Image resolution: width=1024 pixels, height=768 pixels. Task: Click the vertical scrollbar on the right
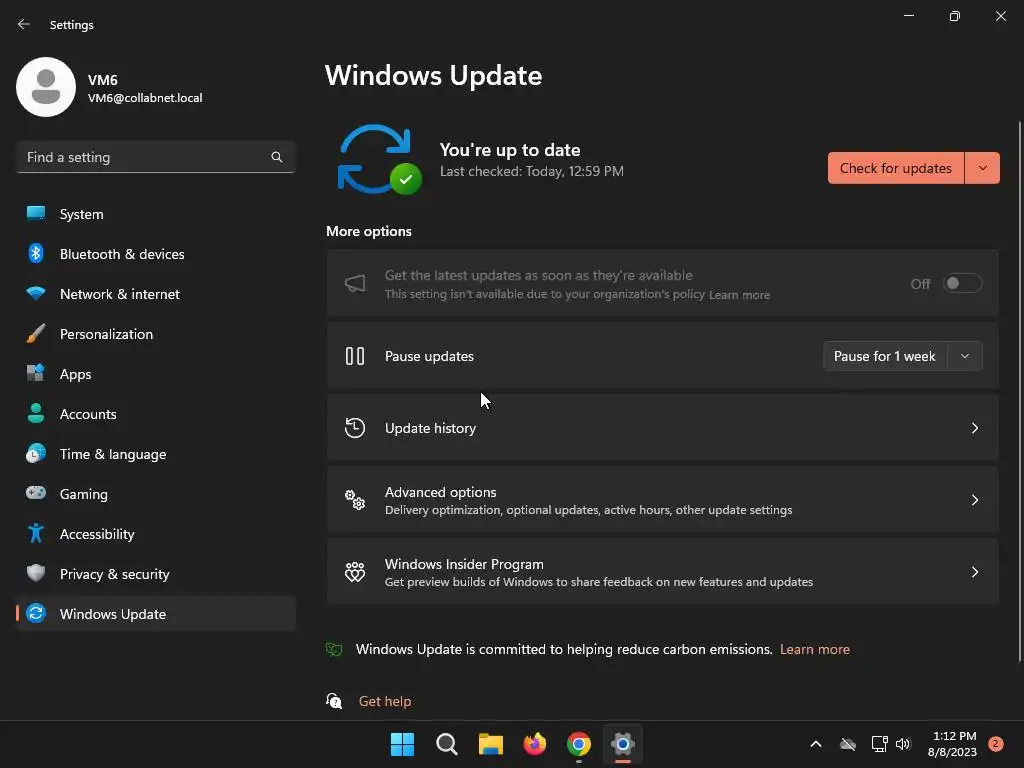click(1019, 392)
